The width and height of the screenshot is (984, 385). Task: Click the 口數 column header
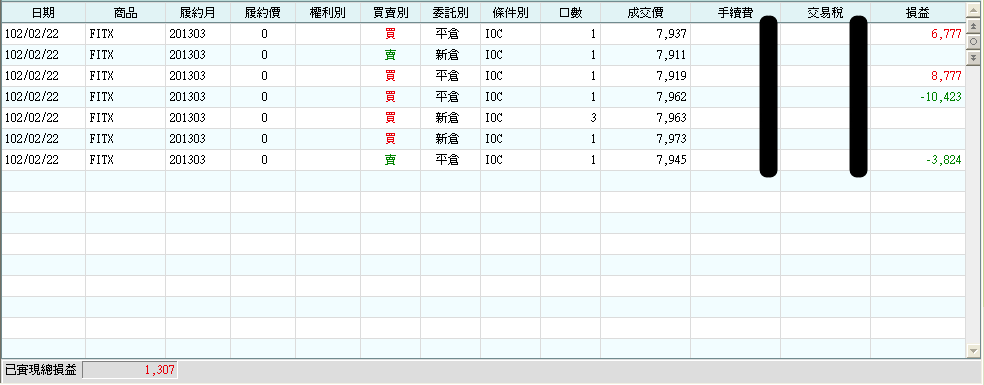[x=570, y=13]
